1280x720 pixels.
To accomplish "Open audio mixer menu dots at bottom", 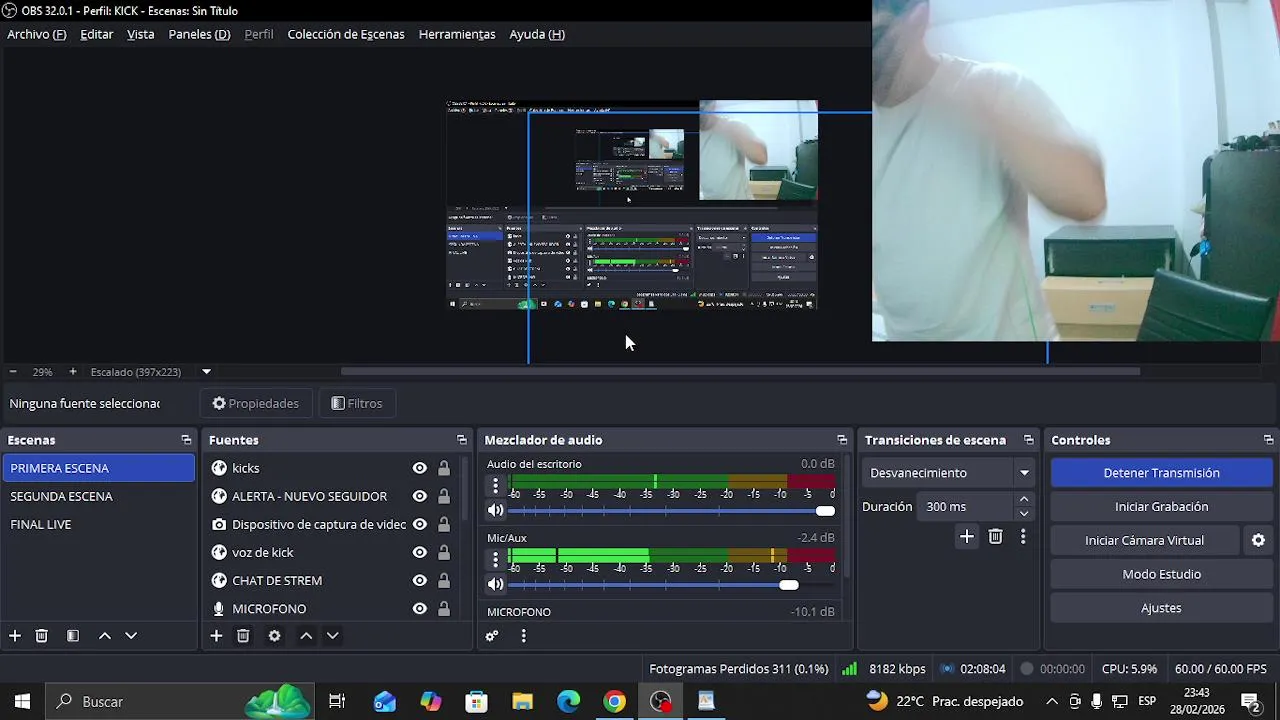I will pyautogui.click(x=523, y=636).
